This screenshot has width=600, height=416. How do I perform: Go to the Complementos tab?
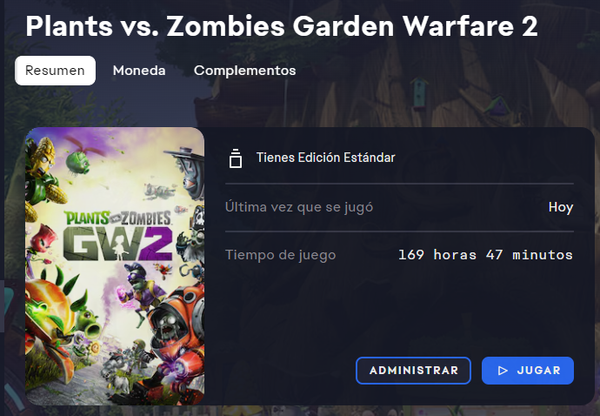pos(245,70)
